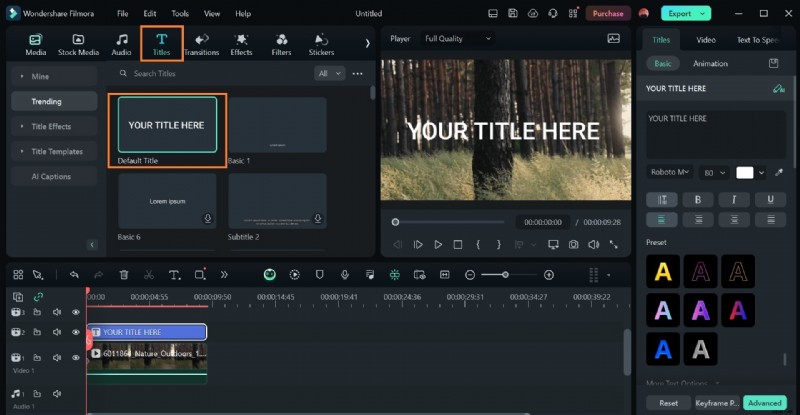Viewport: 800px width, 415px height.
Task: Click the undo arrow in timeline toolbar
Action: click(74, 275)
